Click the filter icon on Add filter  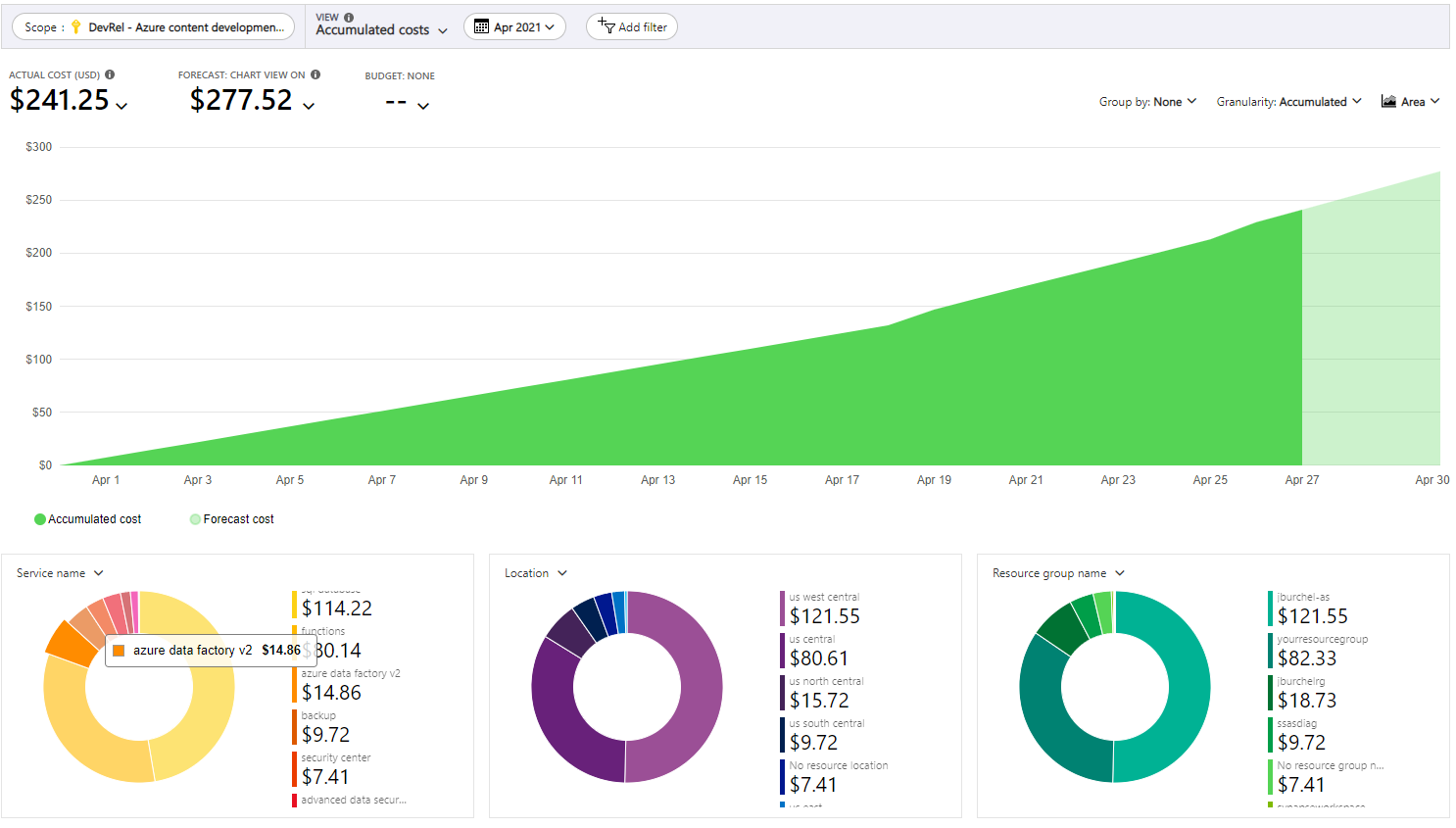[607, 26]
